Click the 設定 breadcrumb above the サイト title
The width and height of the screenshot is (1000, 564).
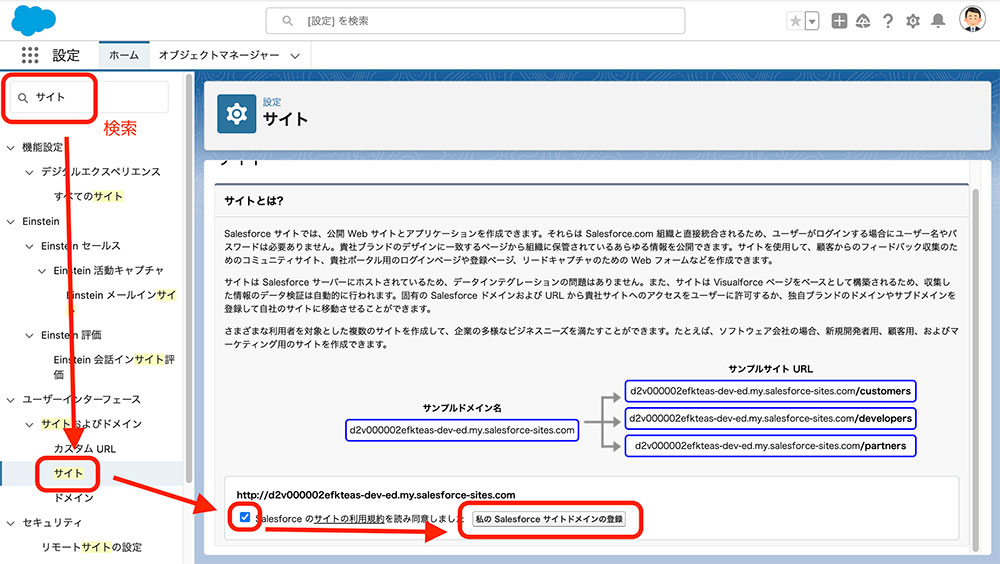point(272,101)
